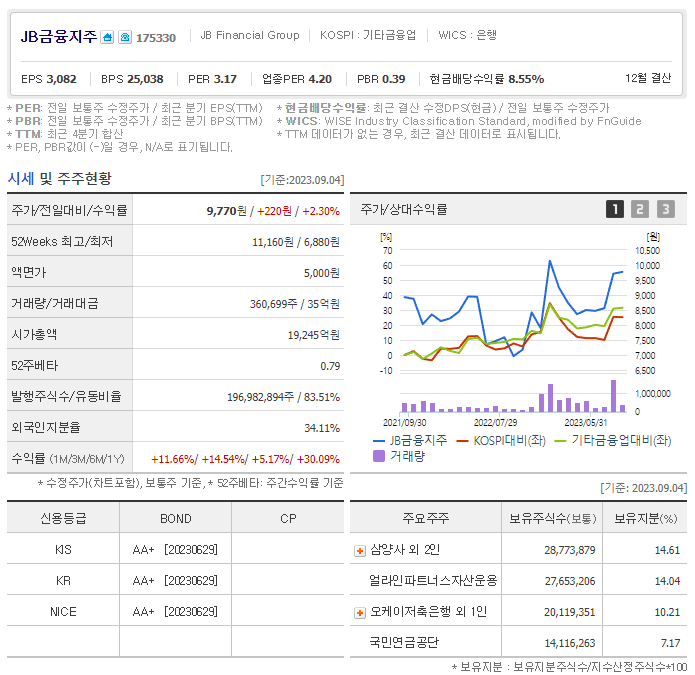Click the 보유주식수(보통) column header

point(552,518)
